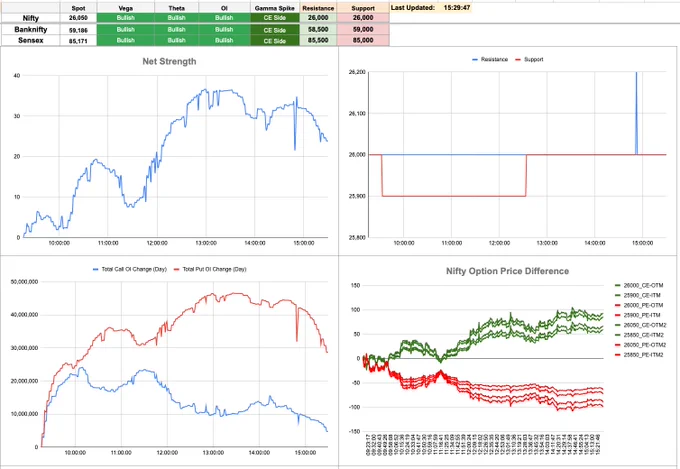
Task: Select the 25850_CE-ITM2 legend entry
Action: click(639, 335)
